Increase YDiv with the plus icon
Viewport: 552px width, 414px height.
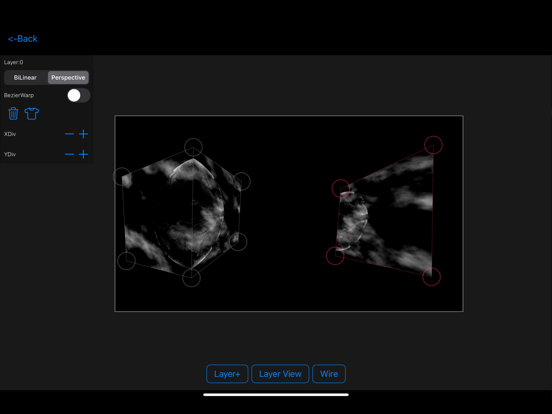[83, 154]
